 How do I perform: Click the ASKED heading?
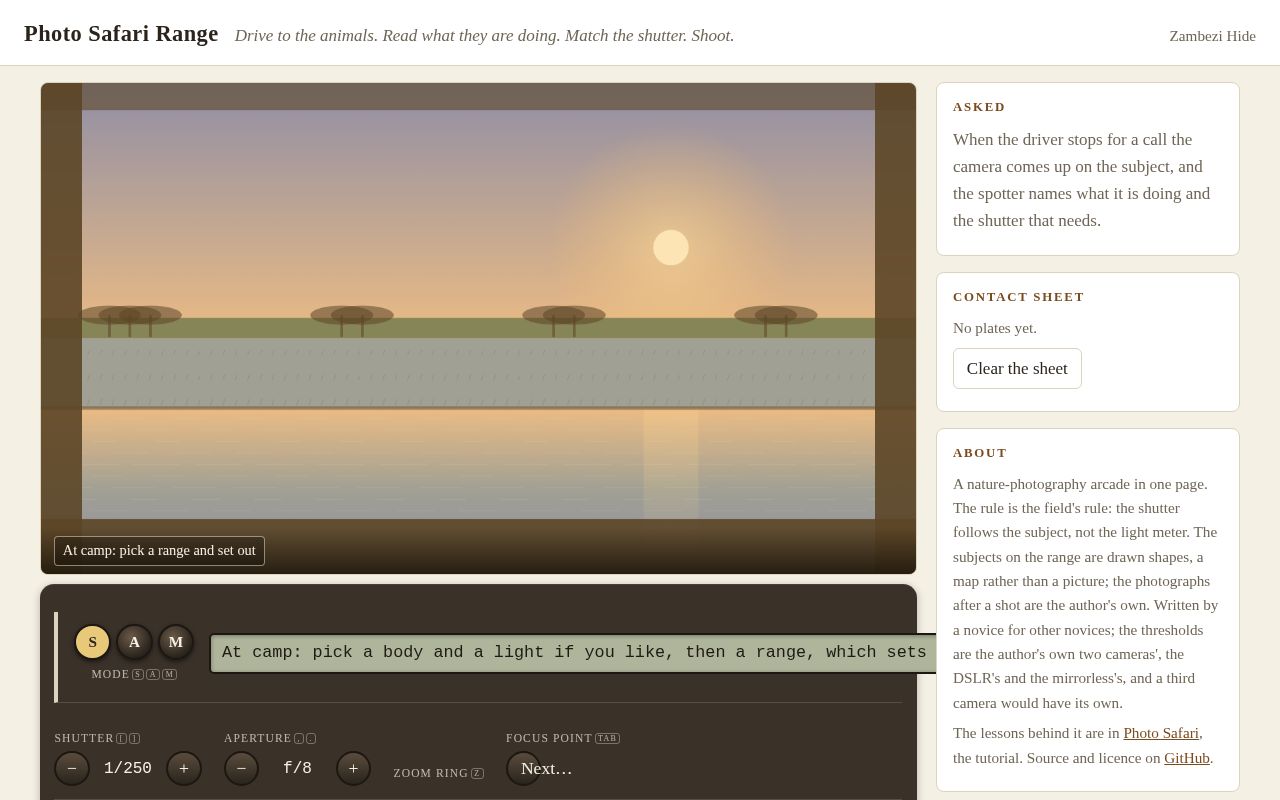click(979, 107)
